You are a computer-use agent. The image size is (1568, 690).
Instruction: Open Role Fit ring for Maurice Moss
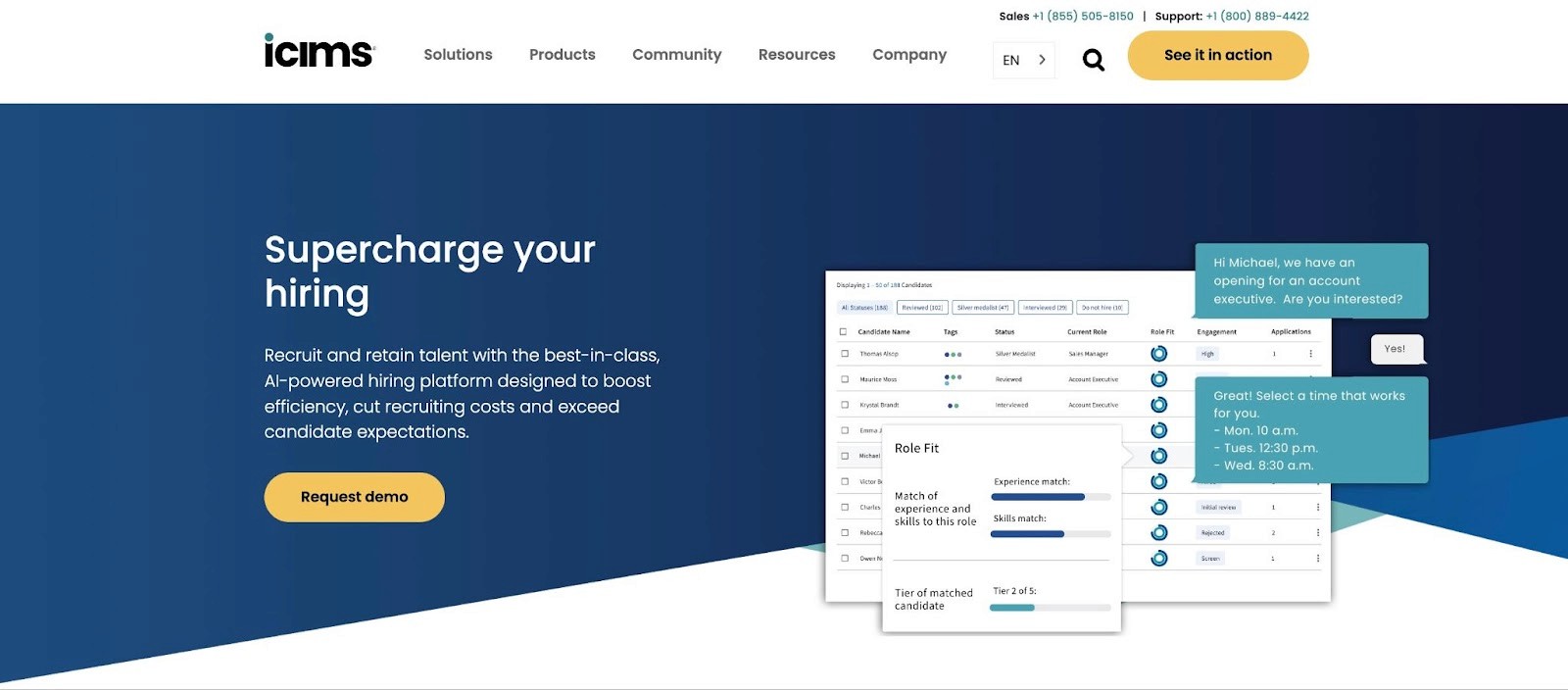click(1159, 379)
